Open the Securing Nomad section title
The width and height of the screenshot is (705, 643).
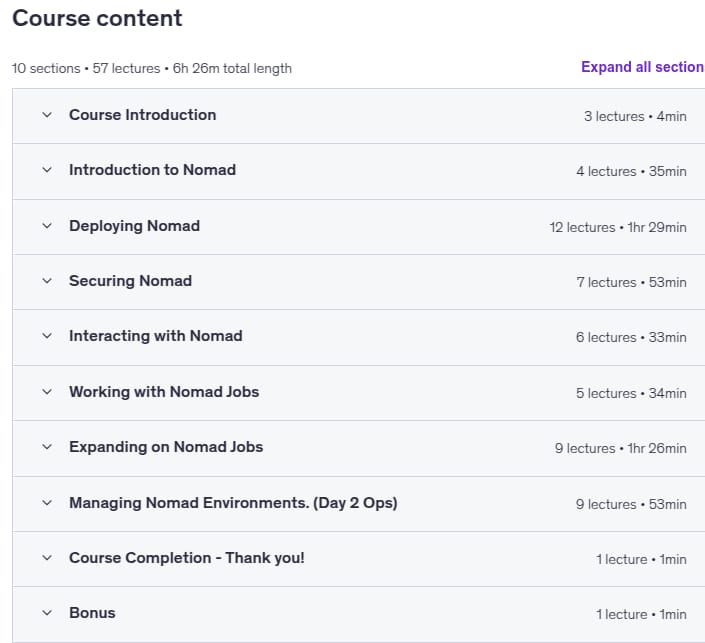(x=130, y=281)
